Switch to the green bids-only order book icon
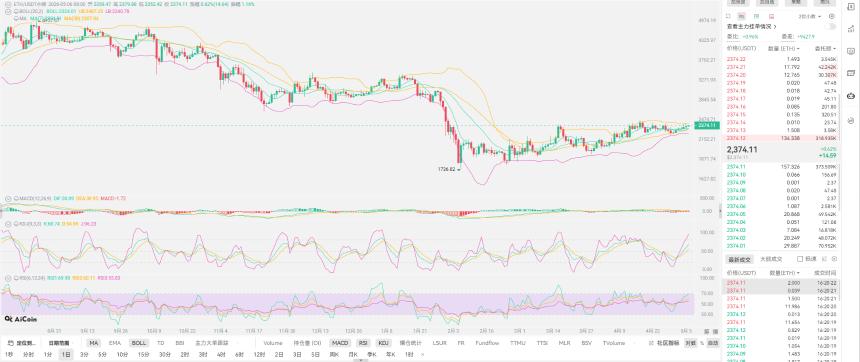The height and width of the screenshot is (362, 860). tap(757, 16)
